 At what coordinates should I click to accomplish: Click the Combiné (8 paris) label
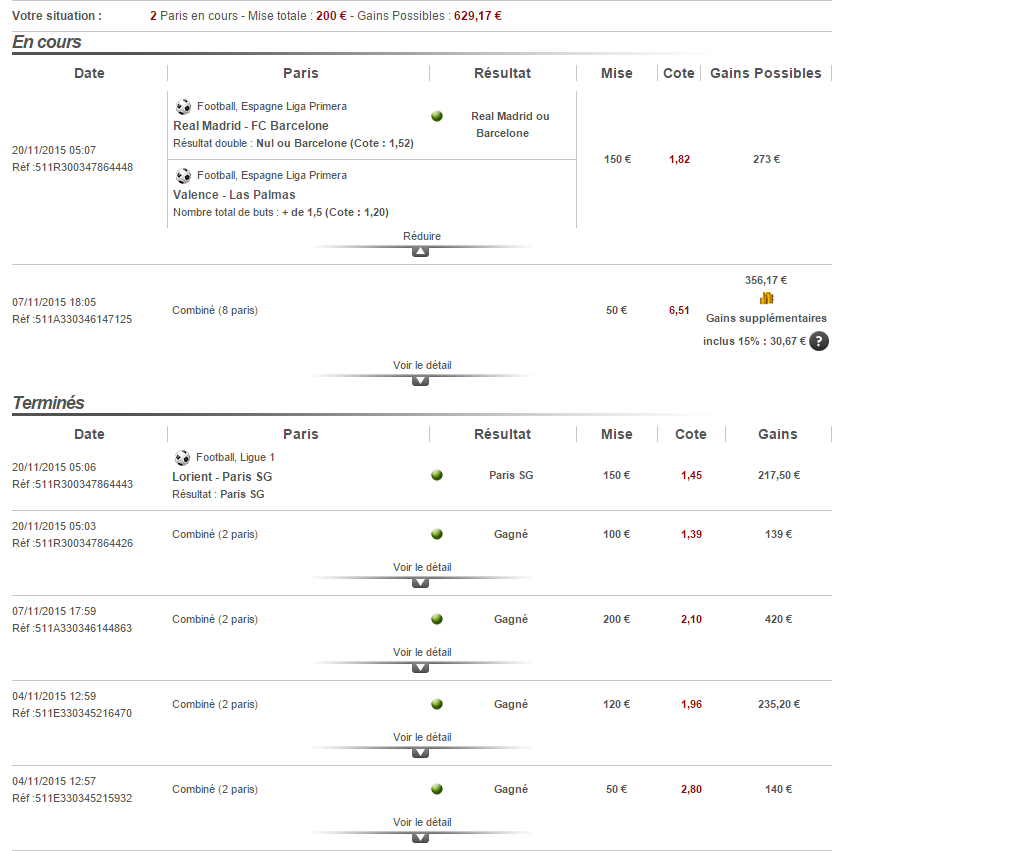[x=215, y=310]
